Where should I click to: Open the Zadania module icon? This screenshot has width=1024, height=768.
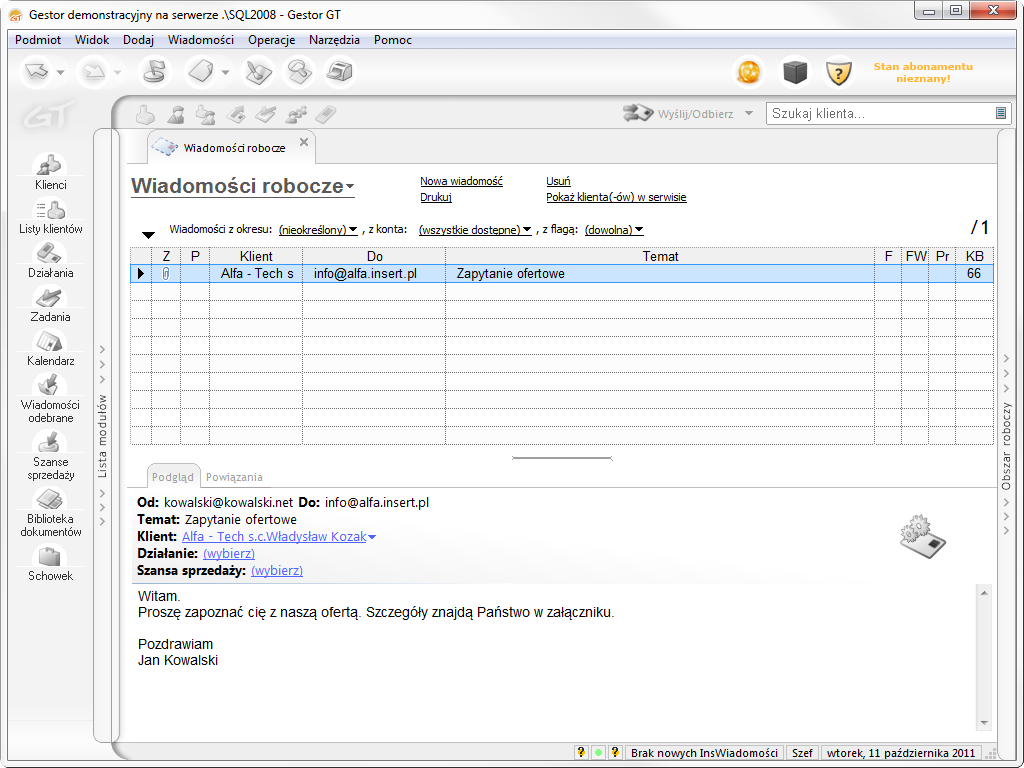click(x=50, y=303)
